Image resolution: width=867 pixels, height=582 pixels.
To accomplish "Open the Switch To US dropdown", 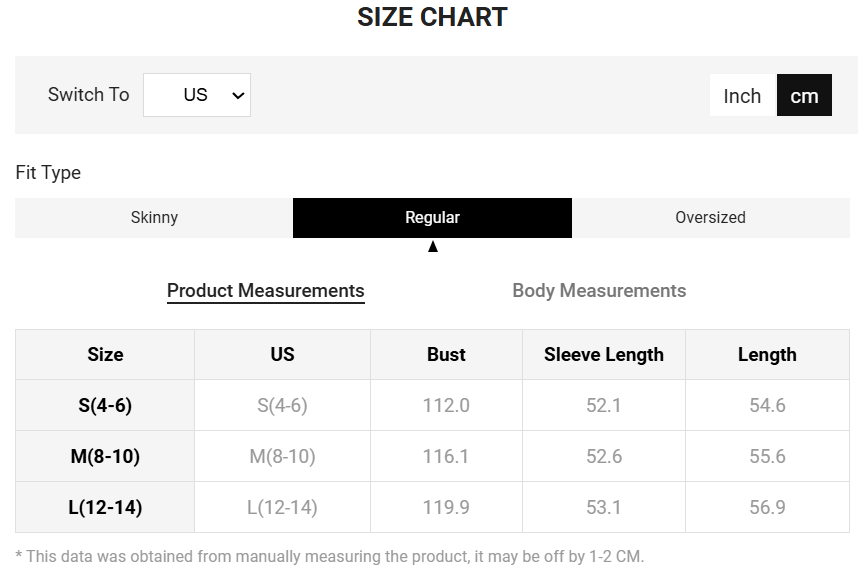I will (196, 95).
